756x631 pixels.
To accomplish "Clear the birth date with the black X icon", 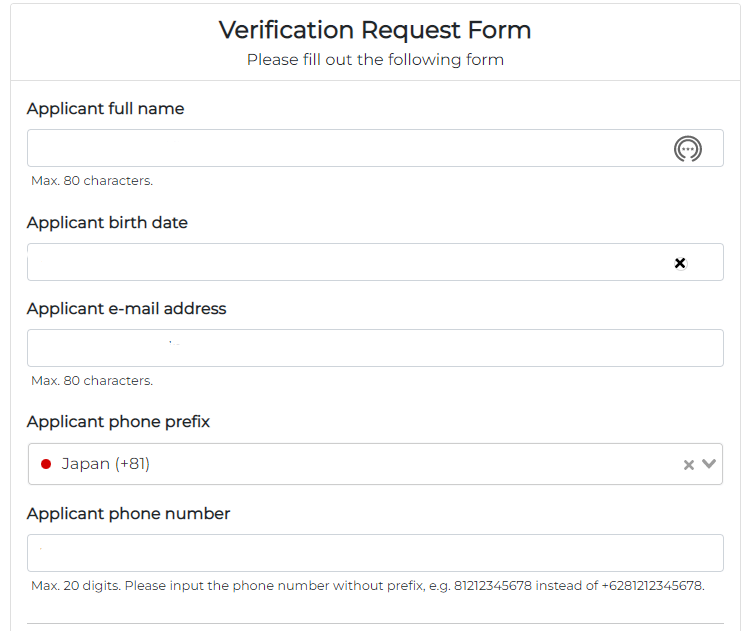I will pyautogui.click(x=680, y=263).
